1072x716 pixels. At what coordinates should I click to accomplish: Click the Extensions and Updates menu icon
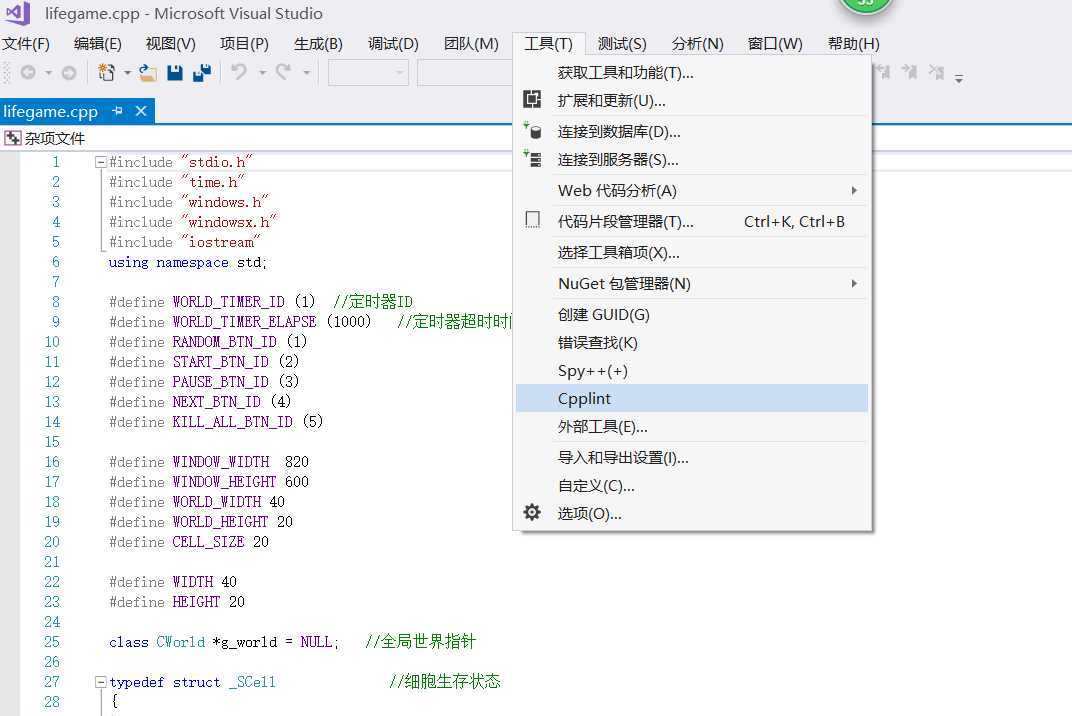point(533,99)
